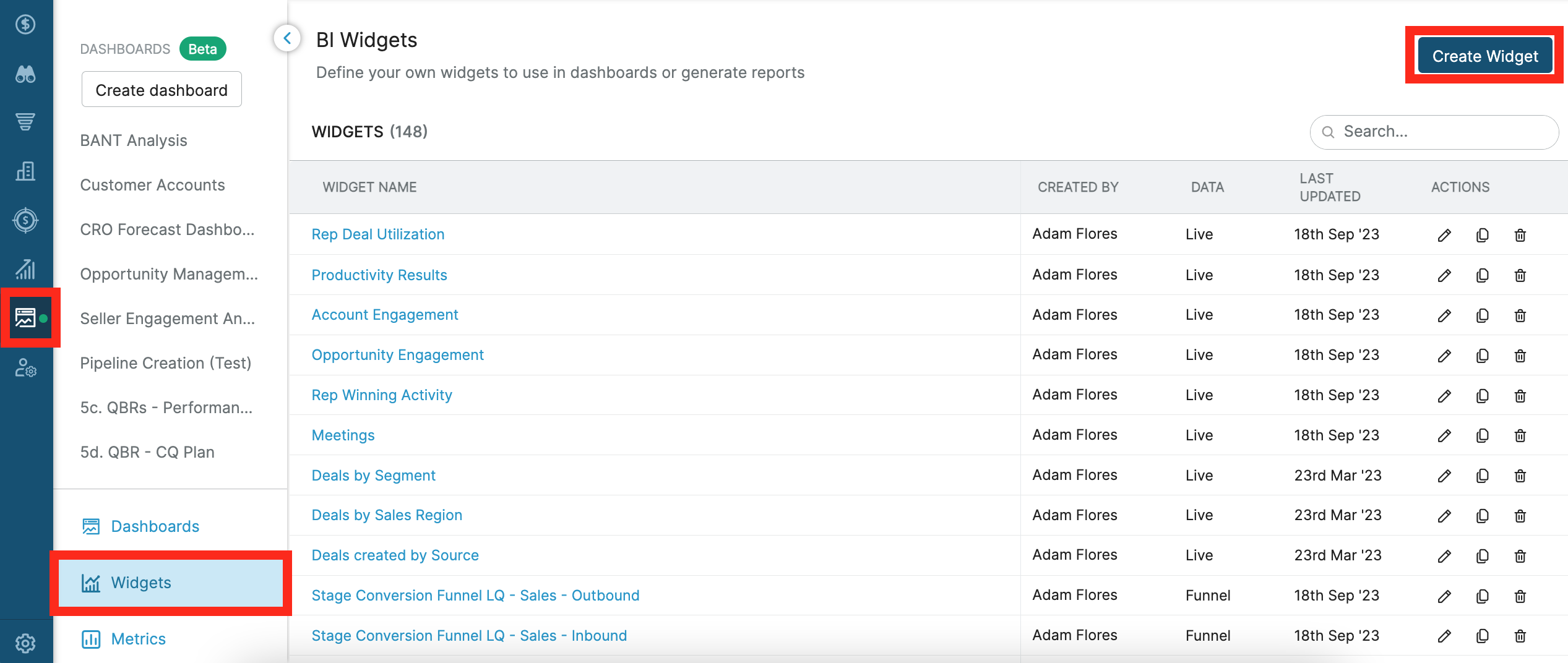1568x663 pixels.
Task: Edit the Account Engagement widget
Action: (1444, 315)
